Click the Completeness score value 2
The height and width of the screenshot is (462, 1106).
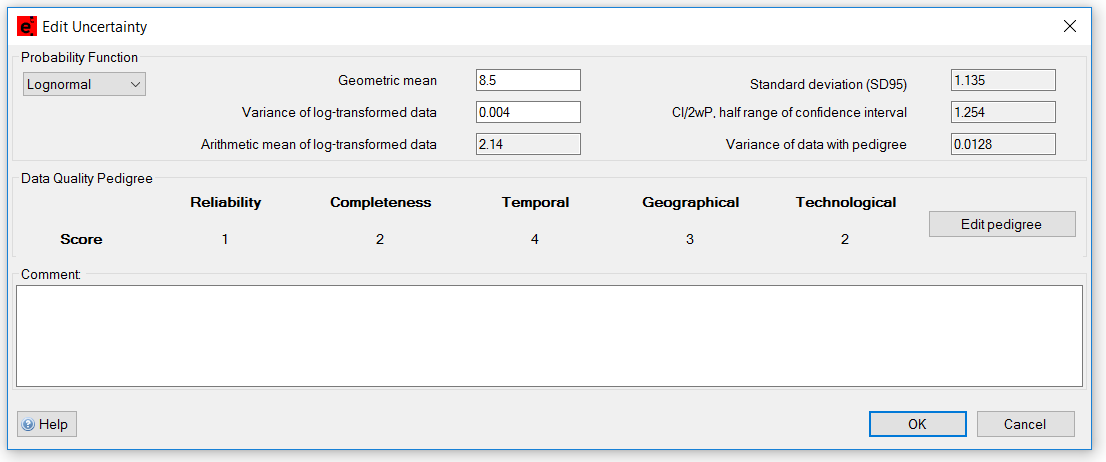click(x=380, y=240)
